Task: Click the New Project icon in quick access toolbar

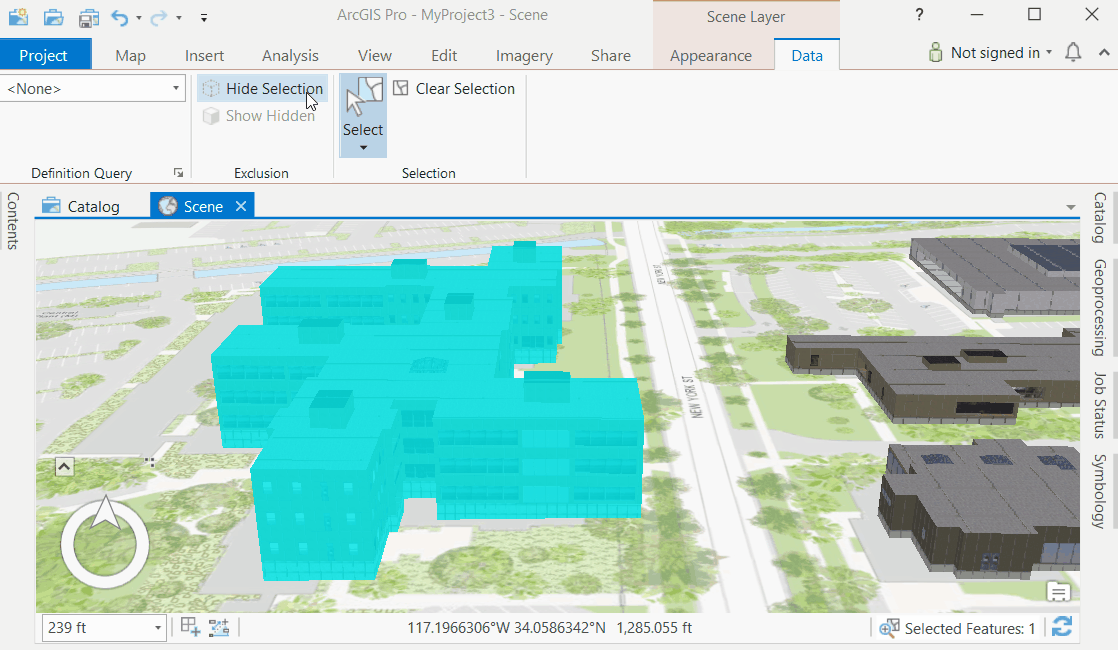Action: (x=18, y=16)
